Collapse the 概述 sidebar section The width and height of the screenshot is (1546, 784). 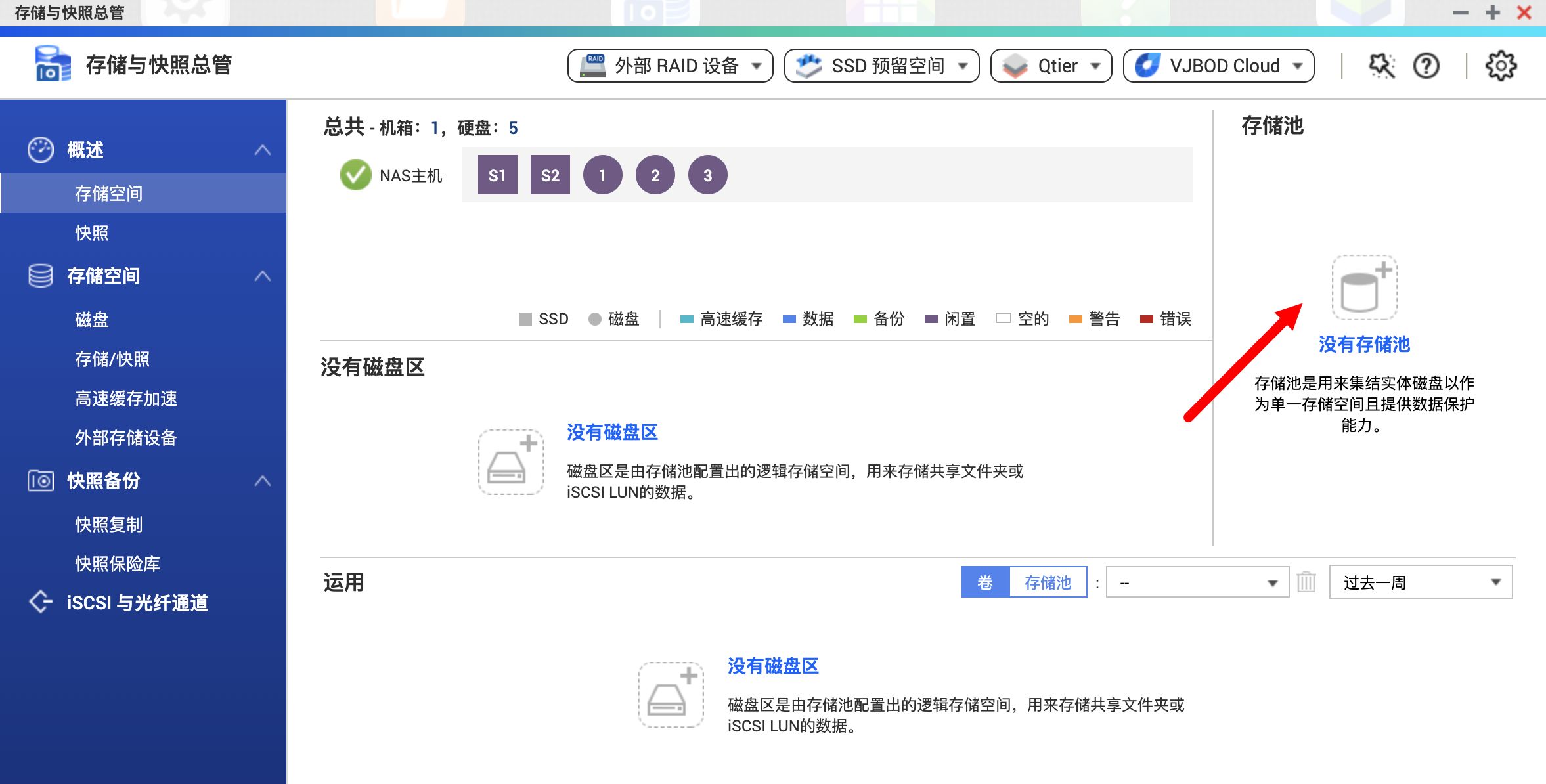pos(262,150)
